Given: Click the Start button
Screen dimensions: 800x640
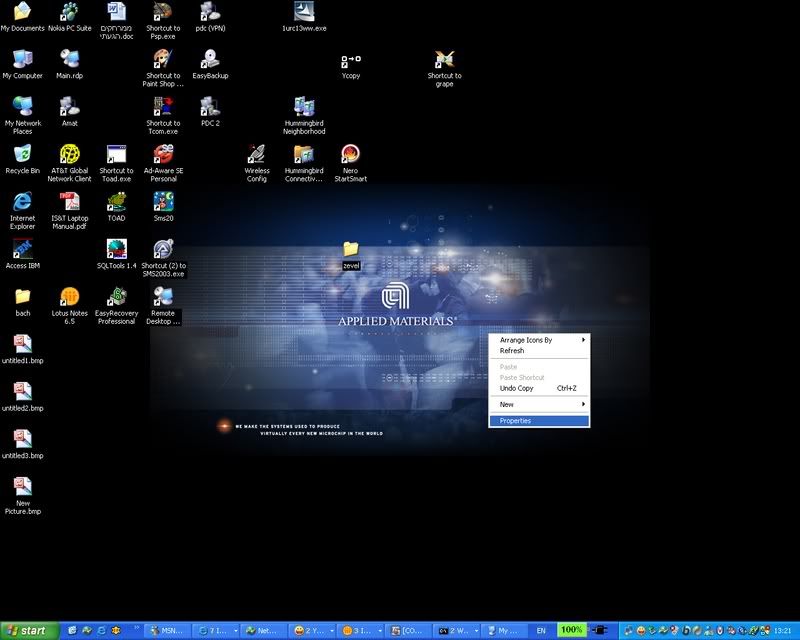Looking at the screenshot, I should (x=29, y=631).
